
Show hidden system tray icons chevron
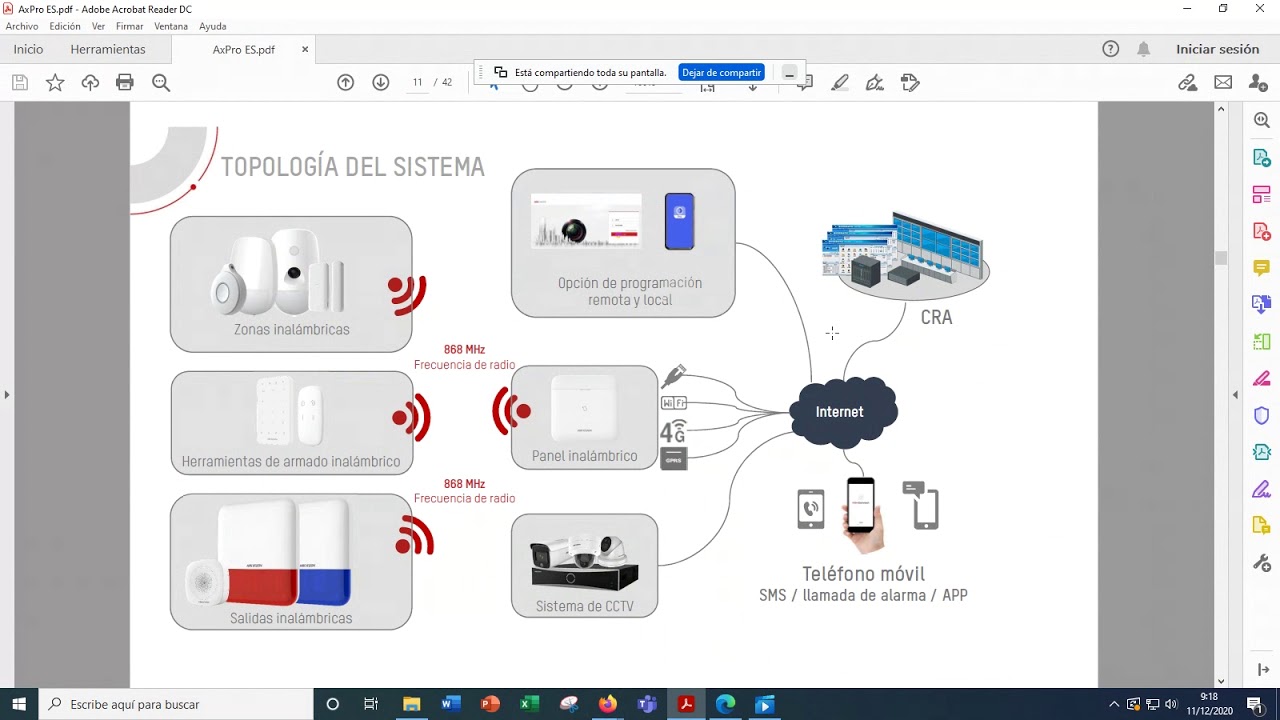click(1114, 704)
